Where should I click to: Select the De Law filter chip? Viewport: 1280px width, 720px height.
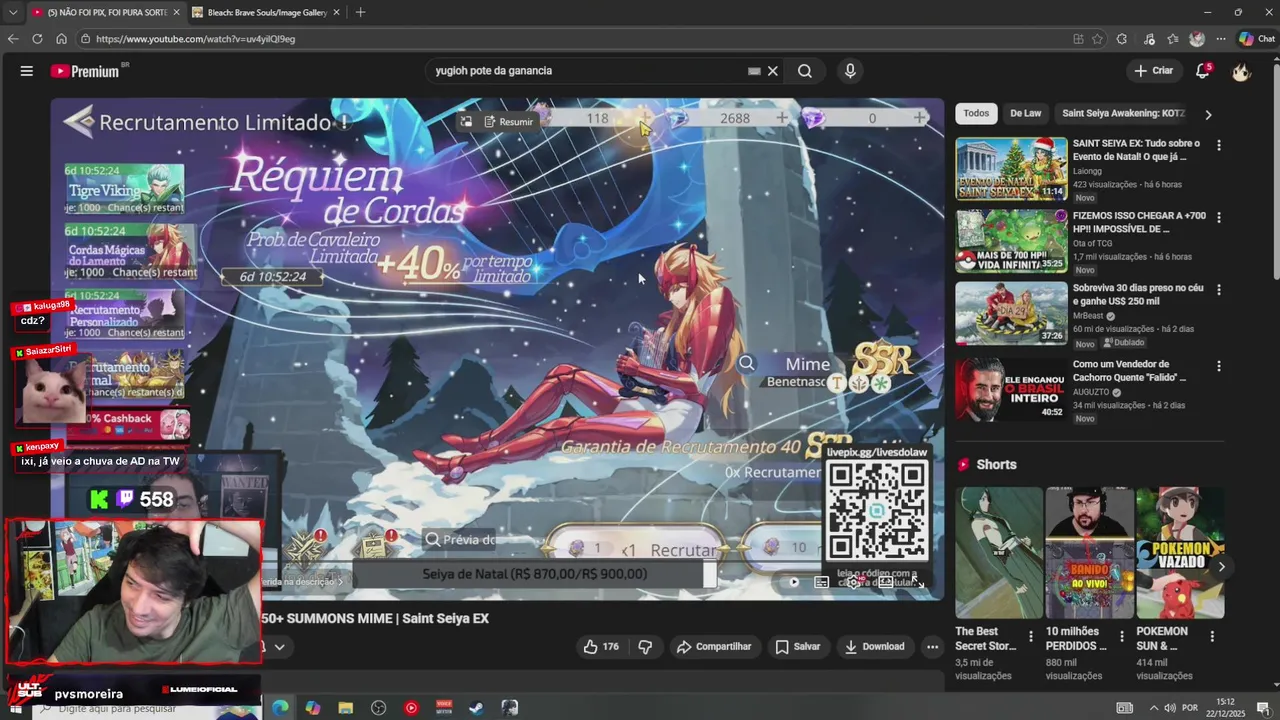click(1025, 113)
